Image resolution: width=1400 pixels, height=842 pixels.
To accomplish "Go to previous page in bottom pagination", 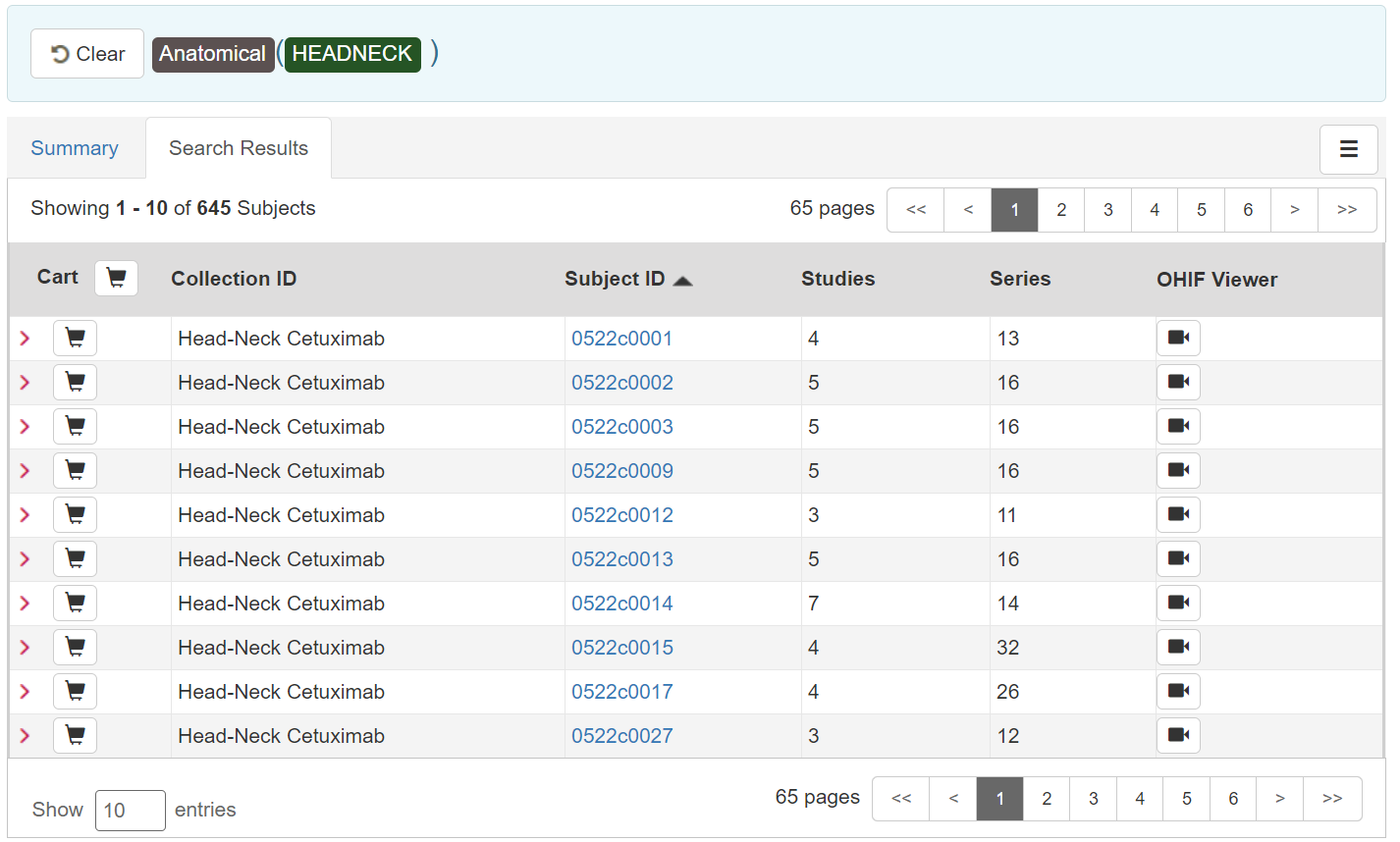I will pyautogui.click(x=953, y=799).
